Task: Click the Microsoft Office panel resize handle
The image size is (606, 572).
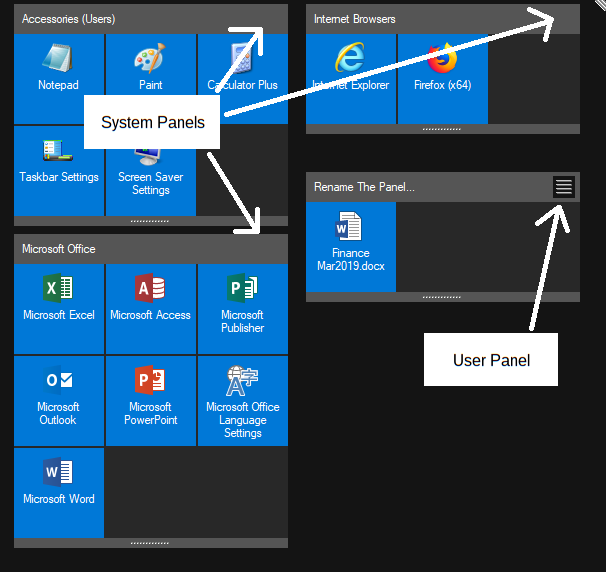Action: pyautogui.click(x=150, y=543)
